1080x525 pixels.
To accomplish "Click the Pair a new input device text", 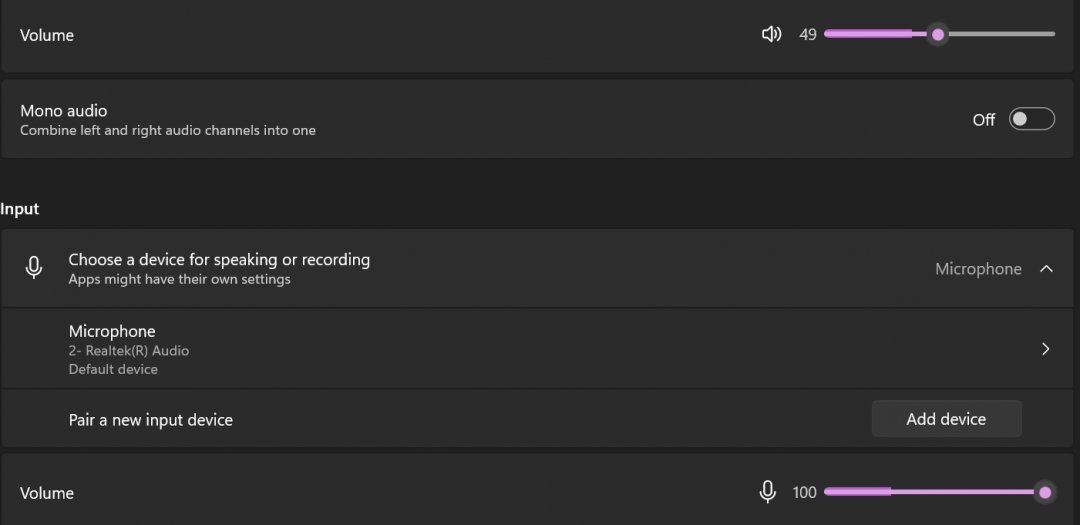I will tap(151, 420).
